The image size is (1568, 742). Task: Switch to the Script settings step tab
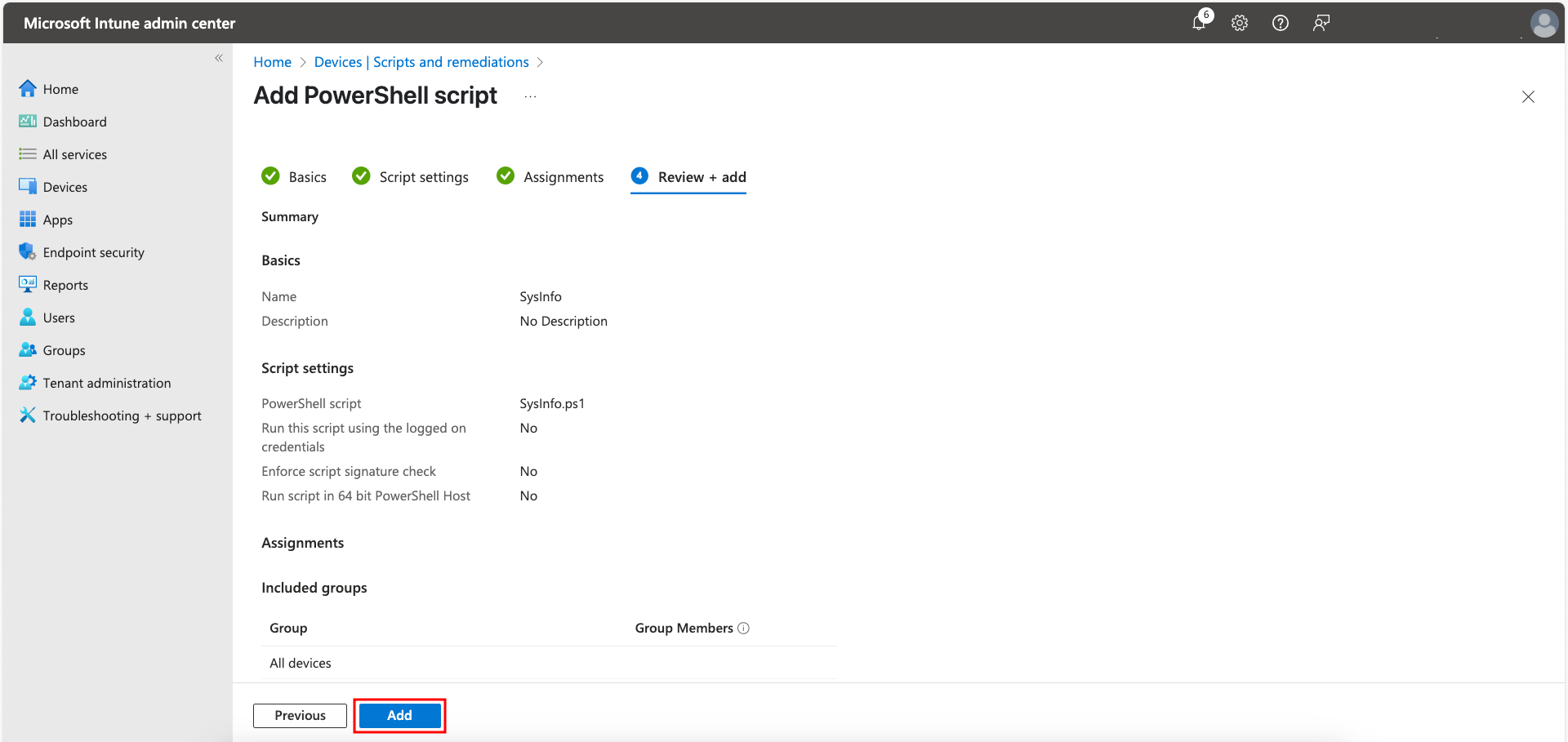tap(410, 177)
